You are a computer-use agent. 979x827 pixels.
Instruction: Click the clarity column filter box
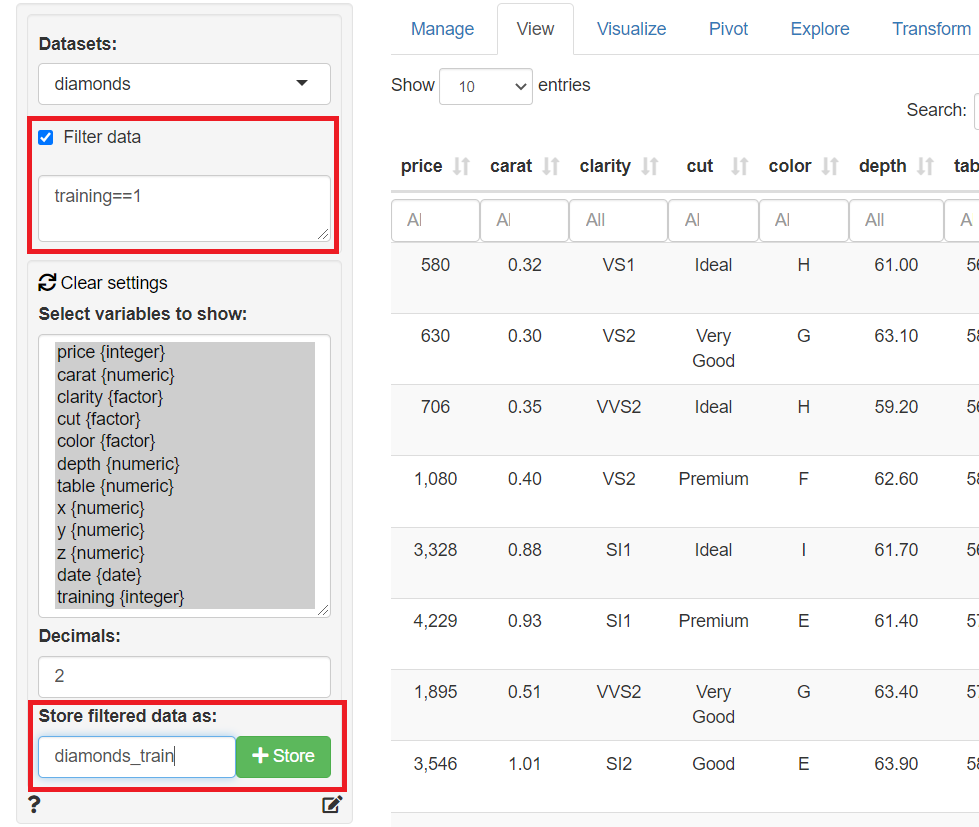(x=618, y=220)
